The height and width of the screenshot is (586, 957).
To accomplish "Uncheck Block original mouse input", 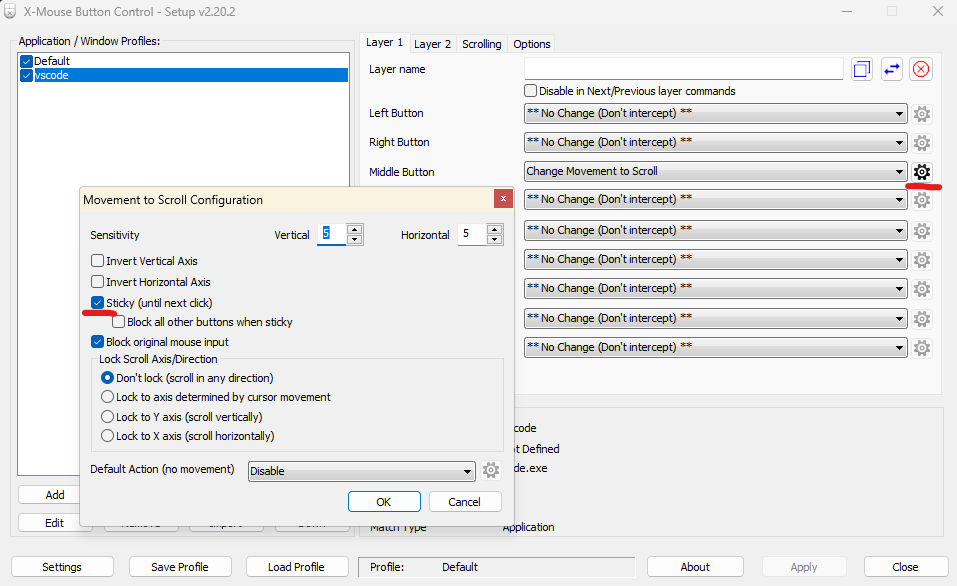I will coord(98,340).
